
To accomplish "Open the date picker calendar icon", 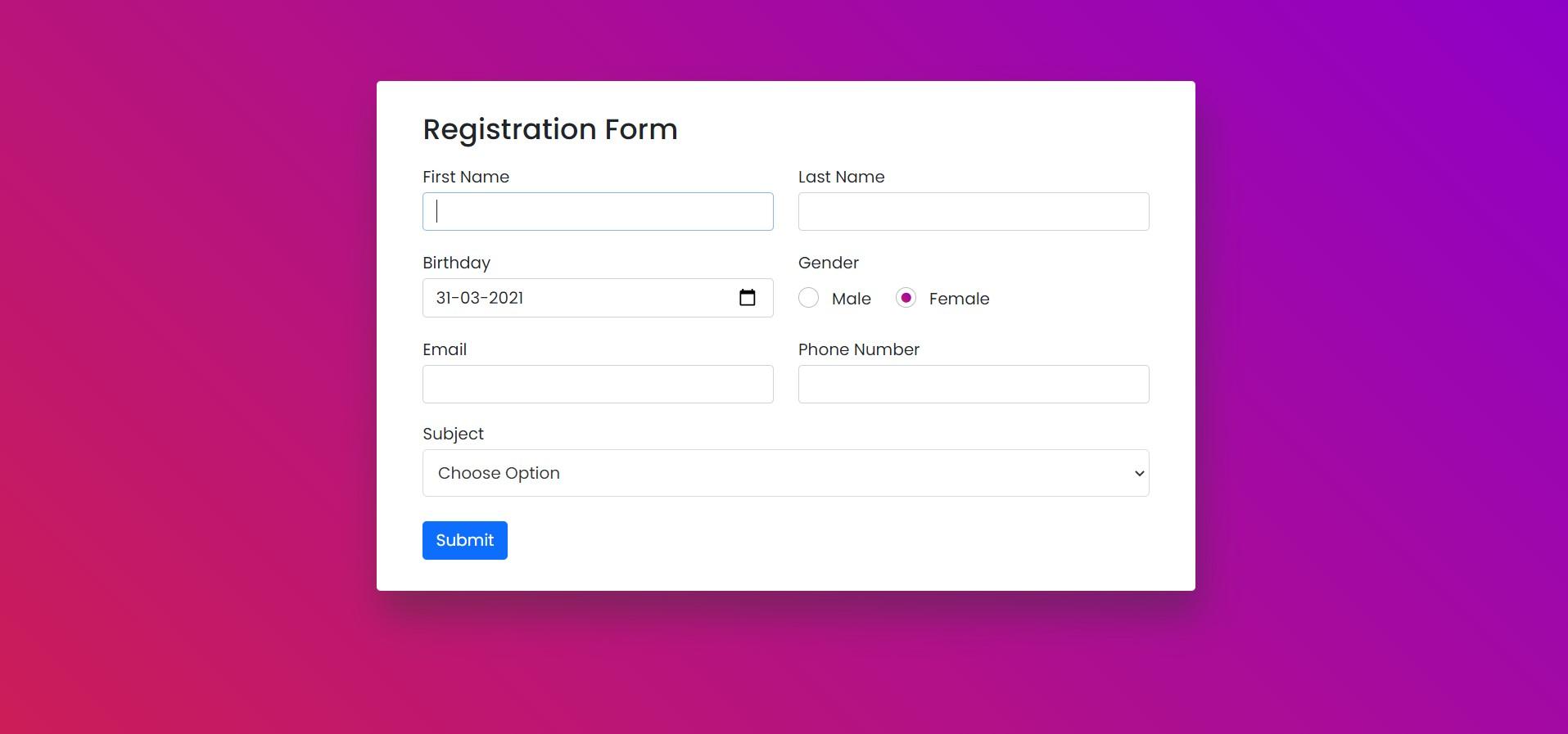I will click(748, 298).
